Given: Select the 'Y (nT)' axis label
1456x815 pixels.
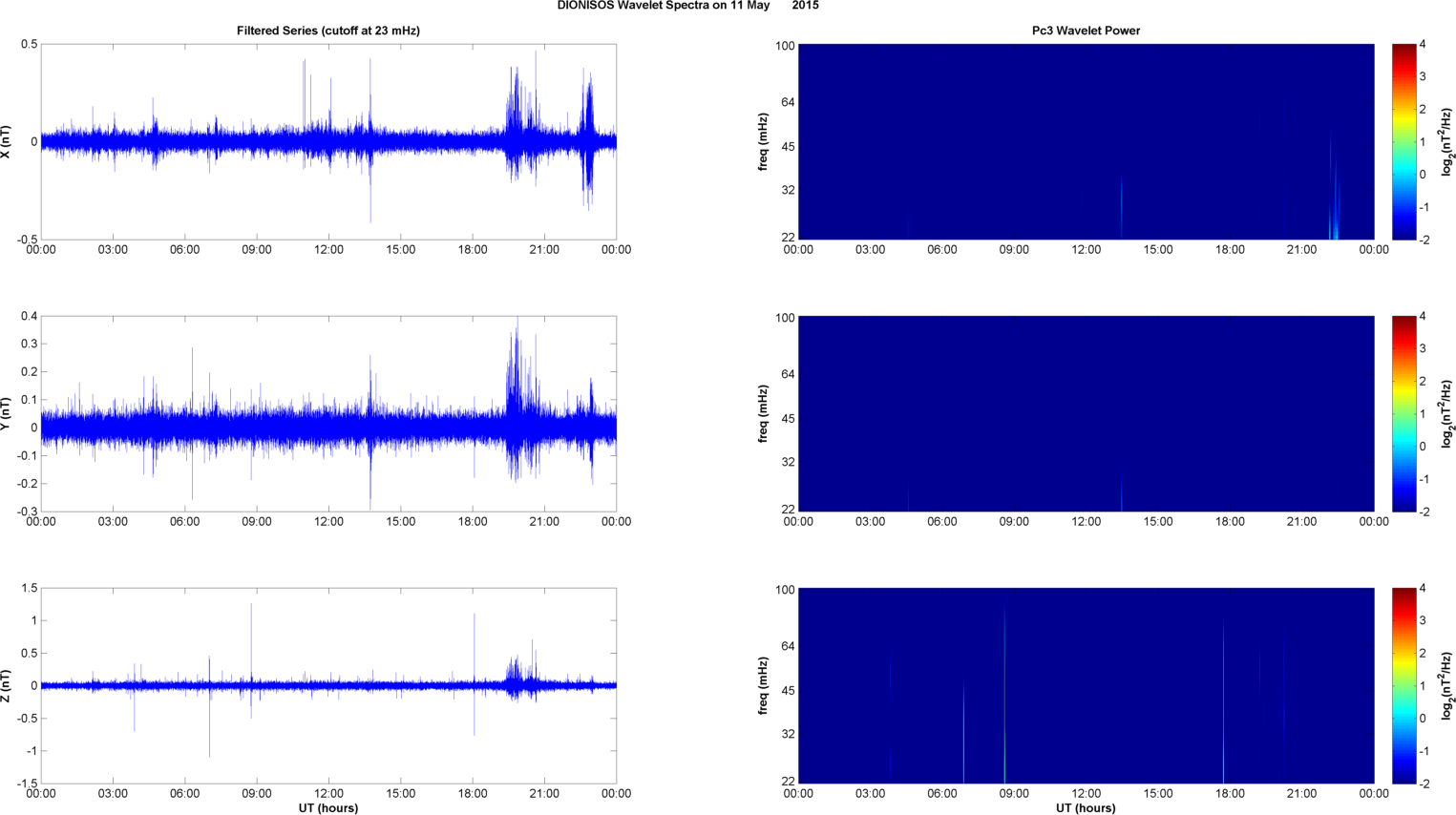Looking at the screenshot, I should [x=7, y=413].
